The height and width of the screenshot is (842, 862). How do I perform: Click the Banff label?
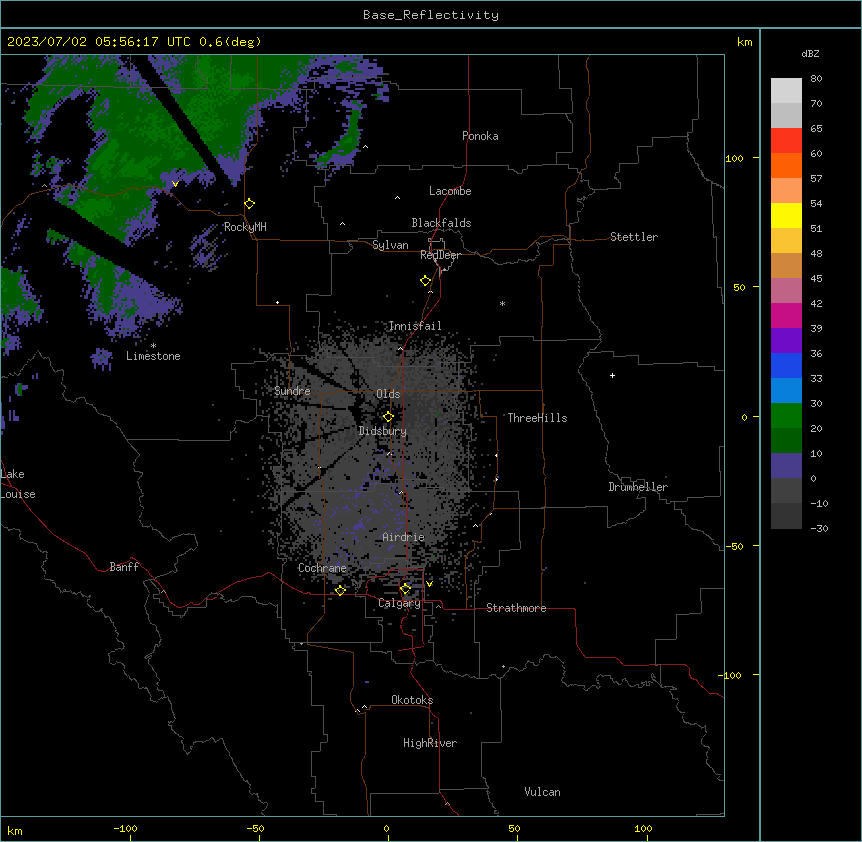[x=124, y=567]
